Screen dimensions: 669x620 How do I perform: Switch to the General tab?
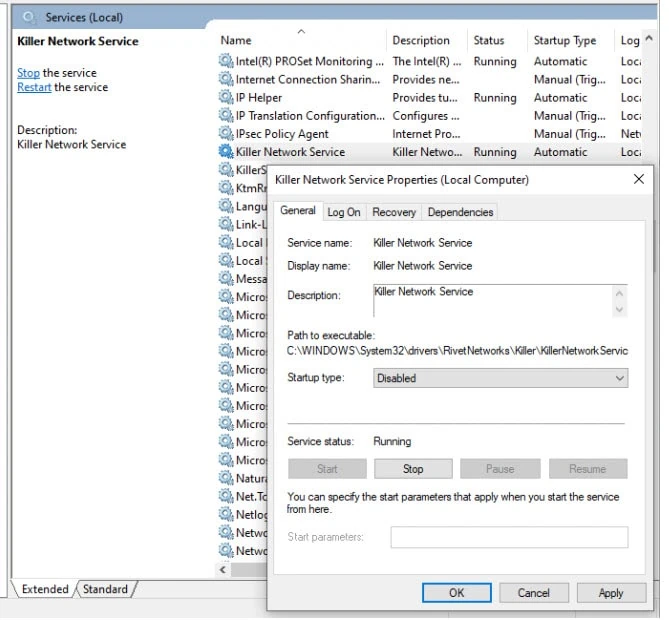click(x=298, y=211)
